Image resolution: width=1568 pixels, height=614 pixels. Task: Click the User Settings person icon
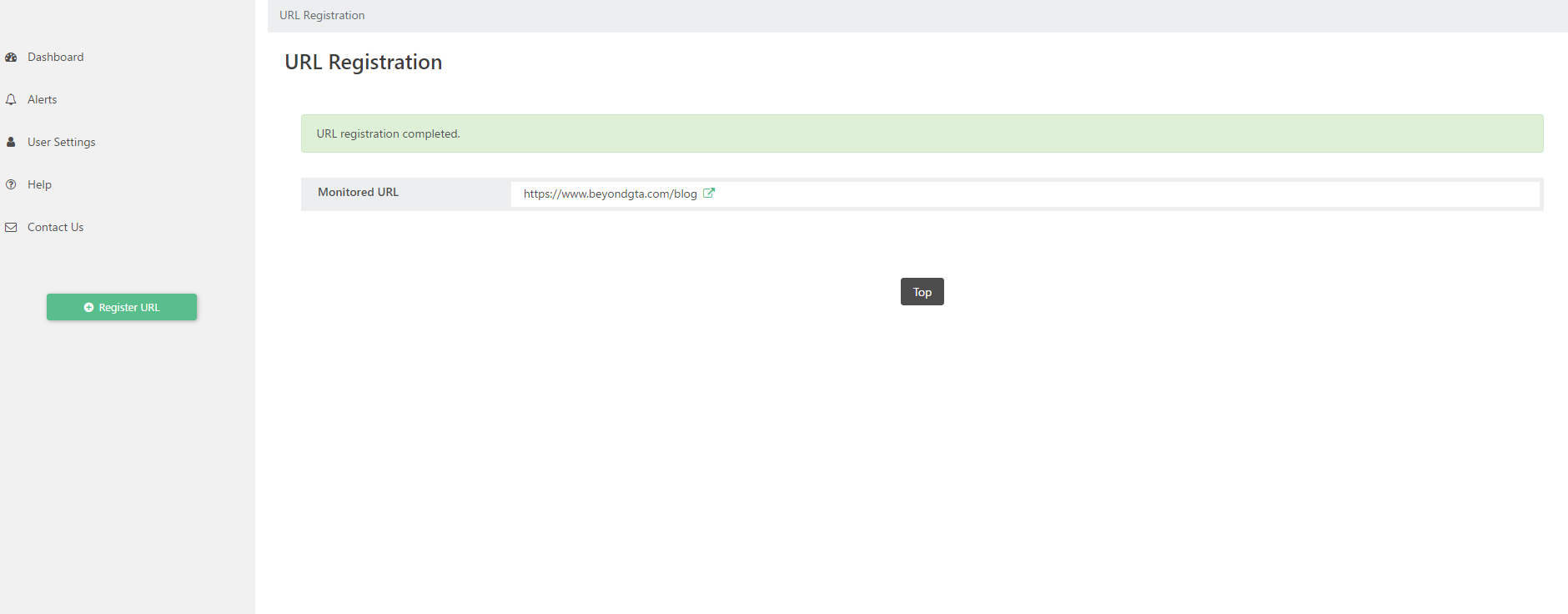(x=11, y=142)
